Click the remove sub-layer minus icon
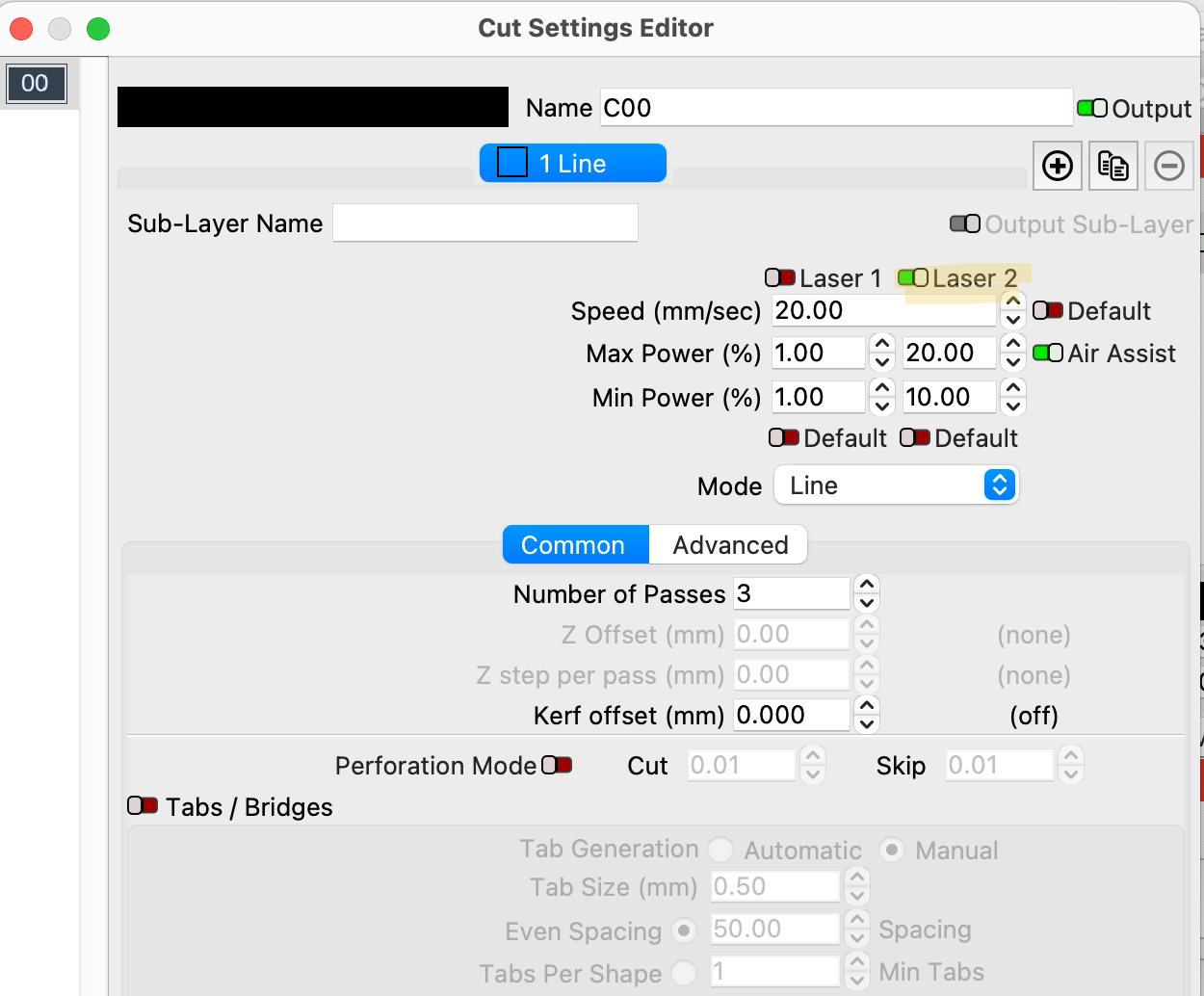This screenshot has height=996, width=1204. [1168, 166]
